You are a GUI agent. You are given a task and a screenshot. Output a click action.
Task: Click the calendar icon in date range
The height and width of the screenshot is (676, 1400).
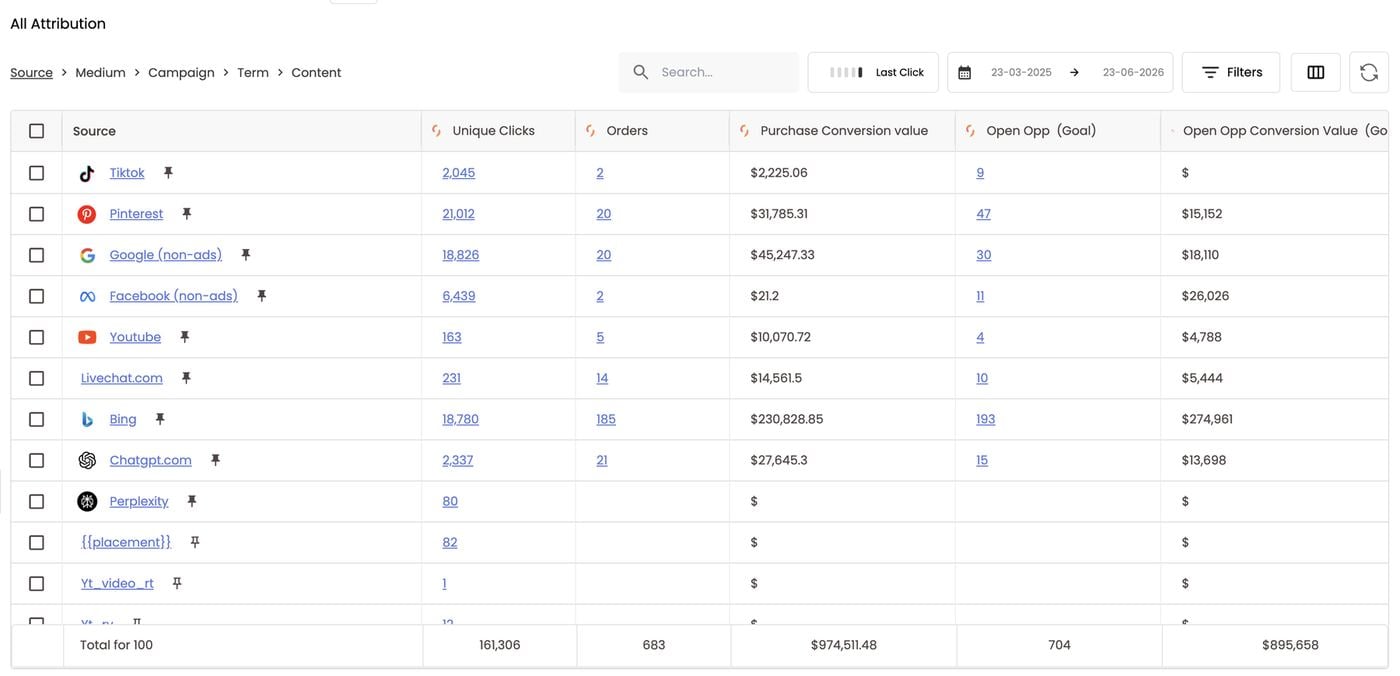965,73
